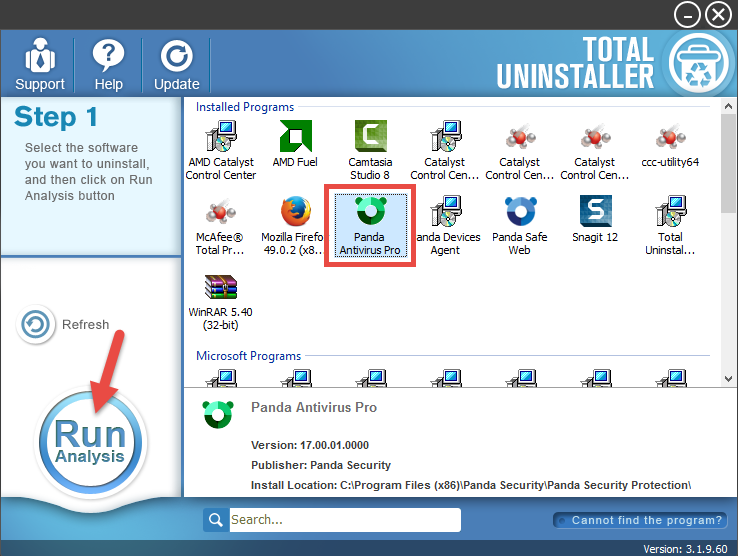Pick the Panda Safe Web icon

520,213
